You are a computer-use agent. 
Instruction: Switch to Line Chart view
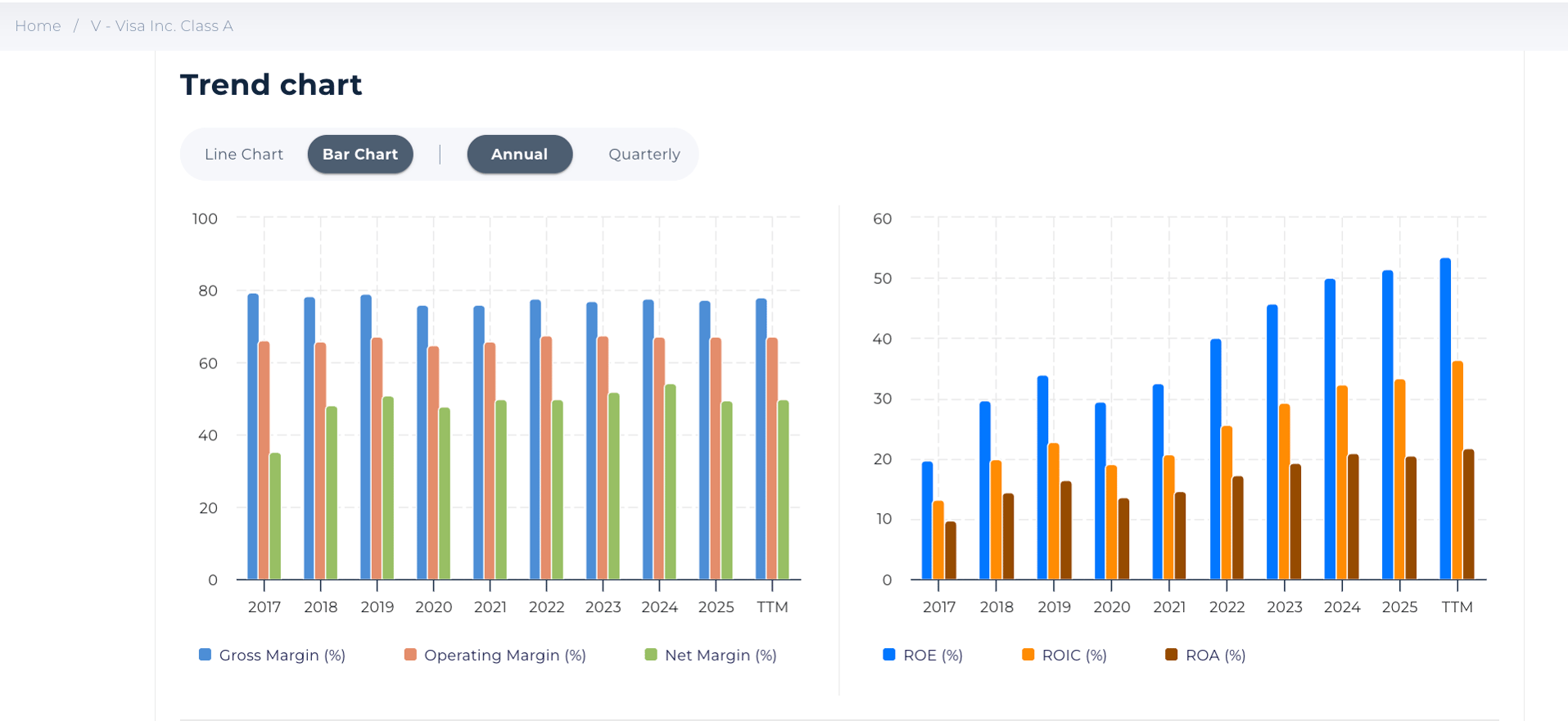(x=243, y=155)
